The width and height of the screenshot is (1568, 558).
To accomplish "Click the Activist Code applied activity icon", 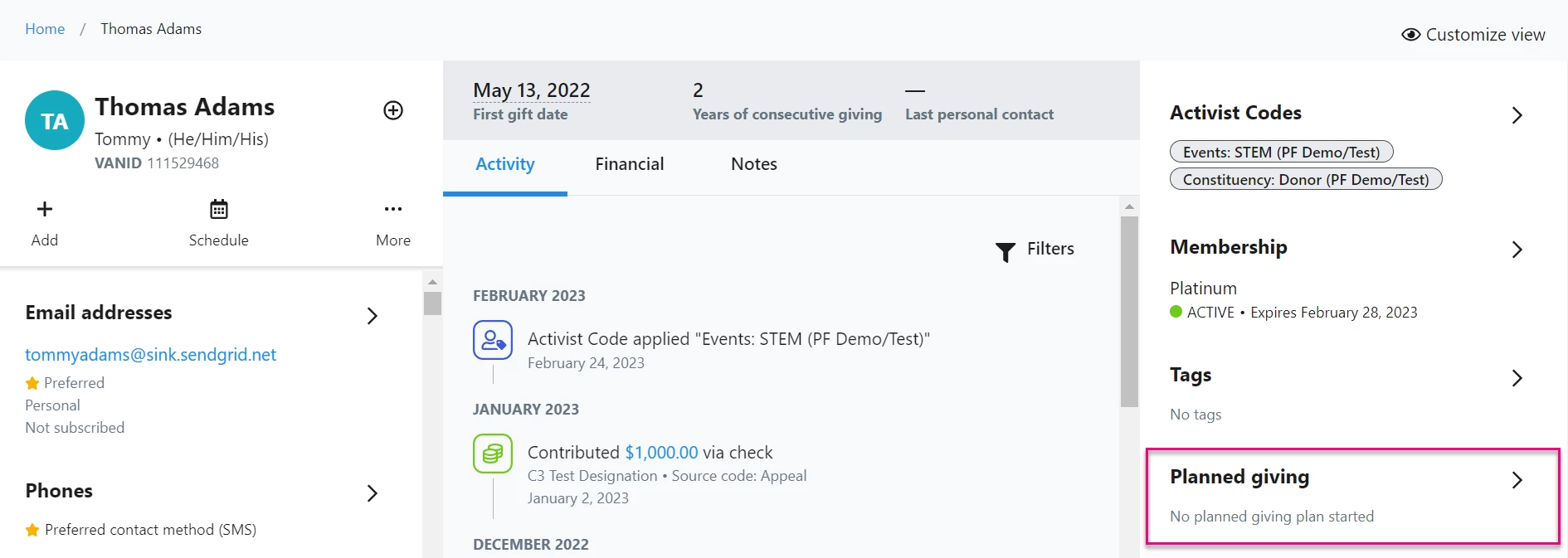I will tap(493, 340).
